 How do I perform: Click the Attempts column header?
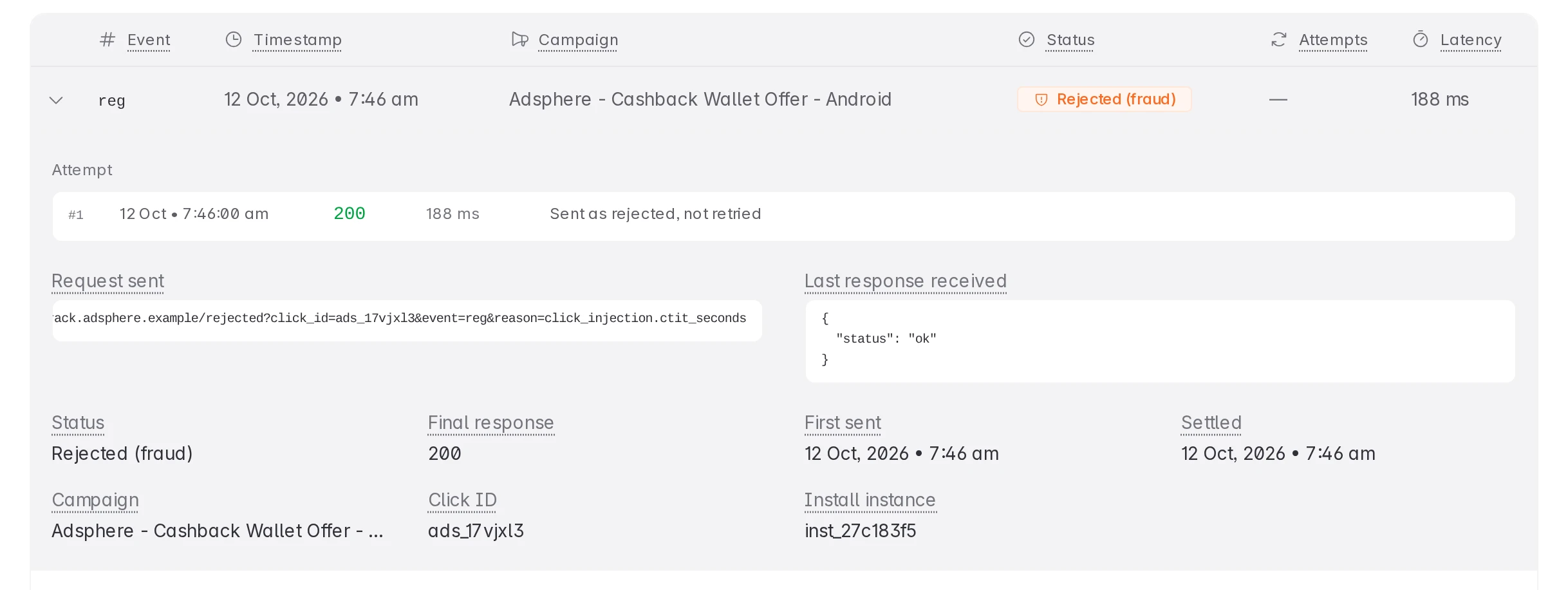(1333, 40)
